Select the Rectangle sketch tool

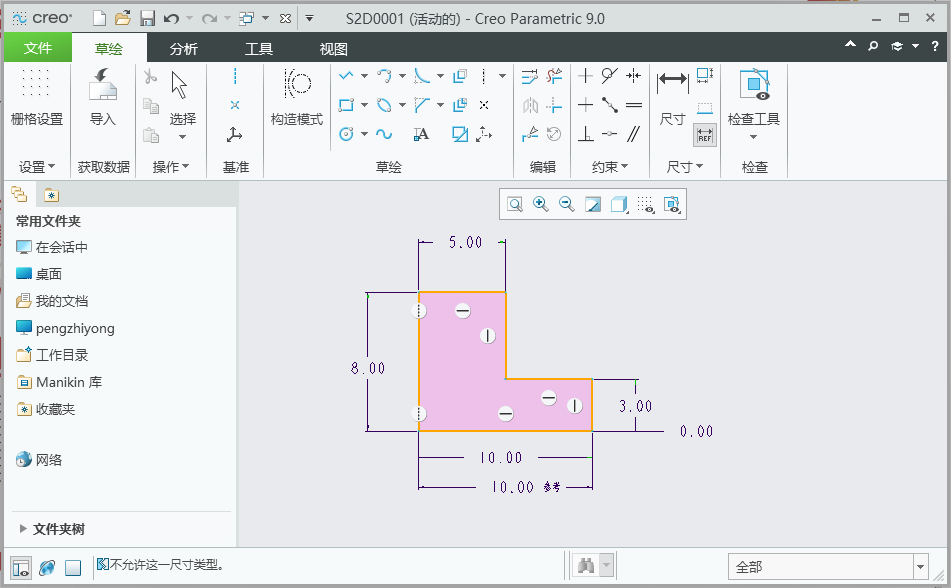(346, 105)
